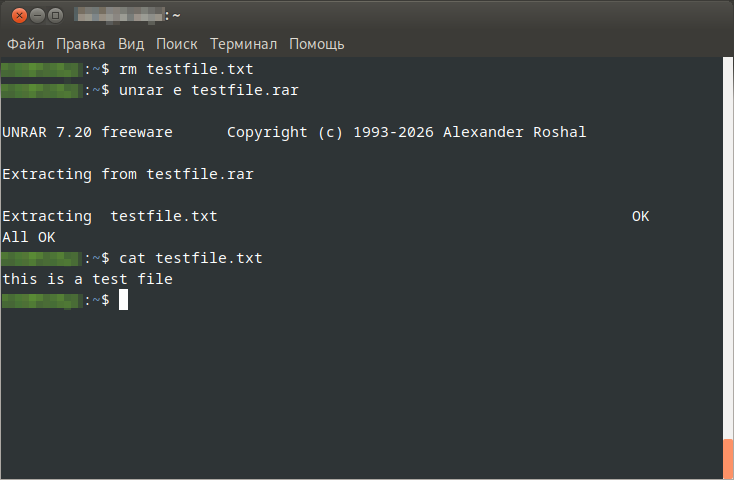Click the 'rm testfile.txt' command text
The image size is (734, 480).
(186, 69)
